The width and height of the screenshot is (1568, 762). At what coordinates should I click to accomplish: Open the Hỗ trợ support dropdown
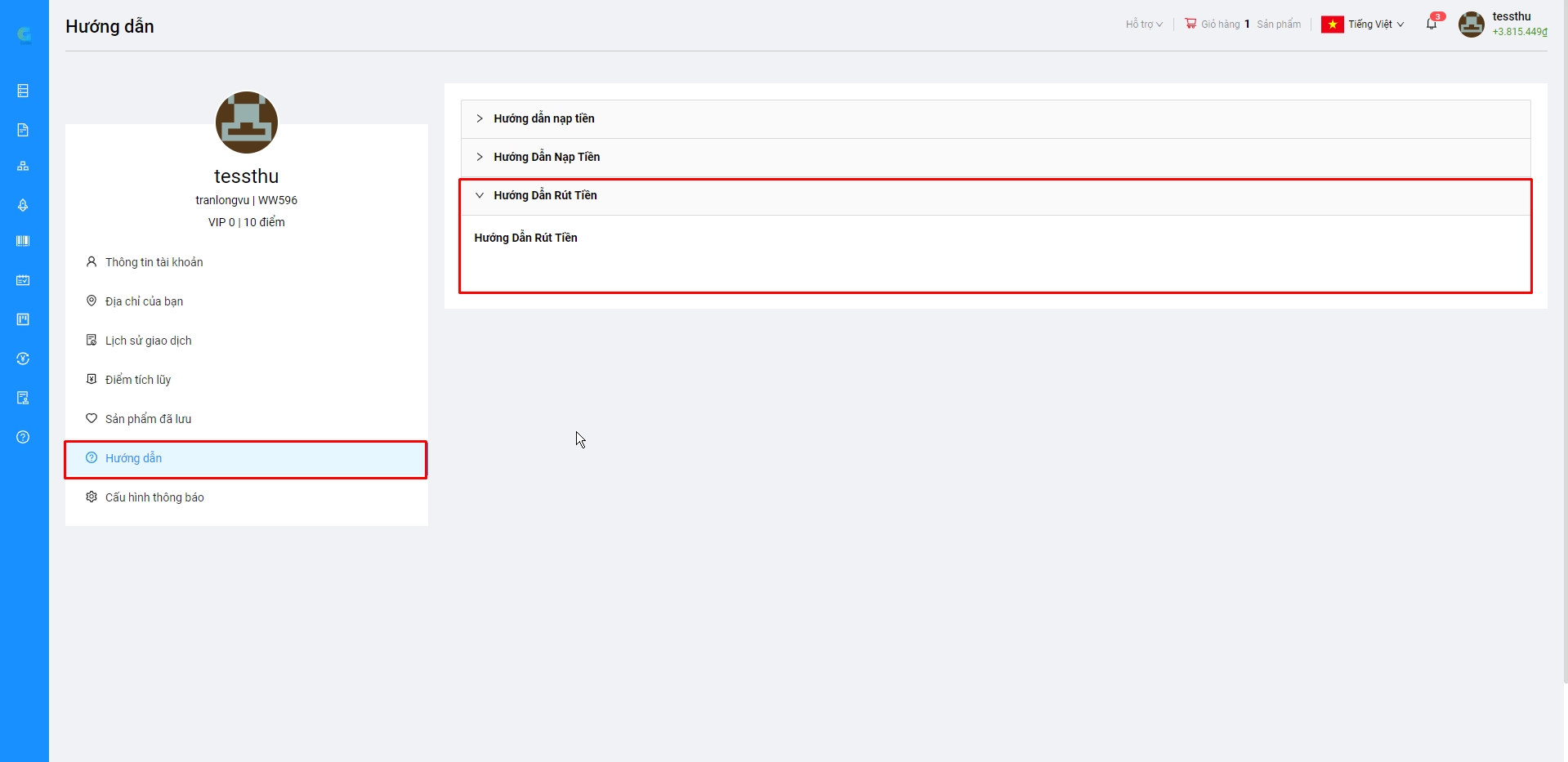tap(1143, 25)
